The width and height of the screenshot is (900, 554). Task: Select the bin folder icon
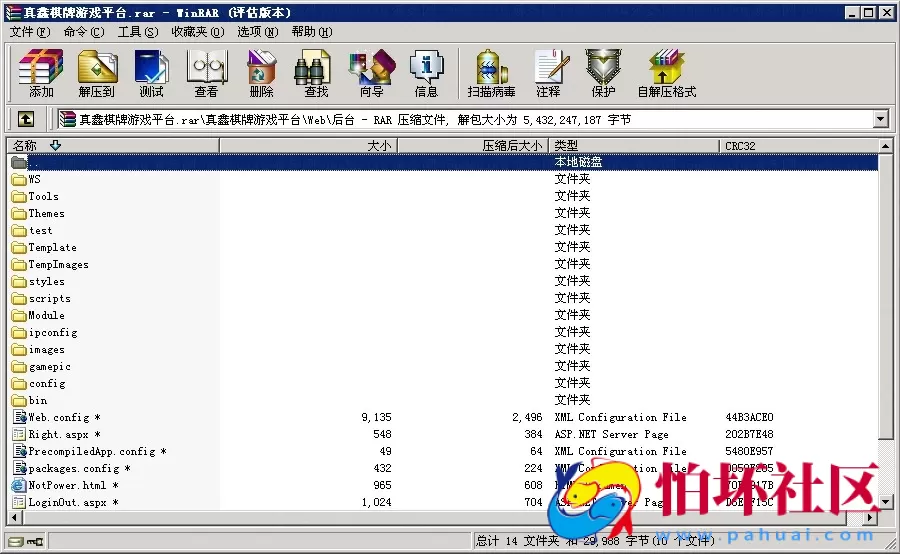point(20,401)
